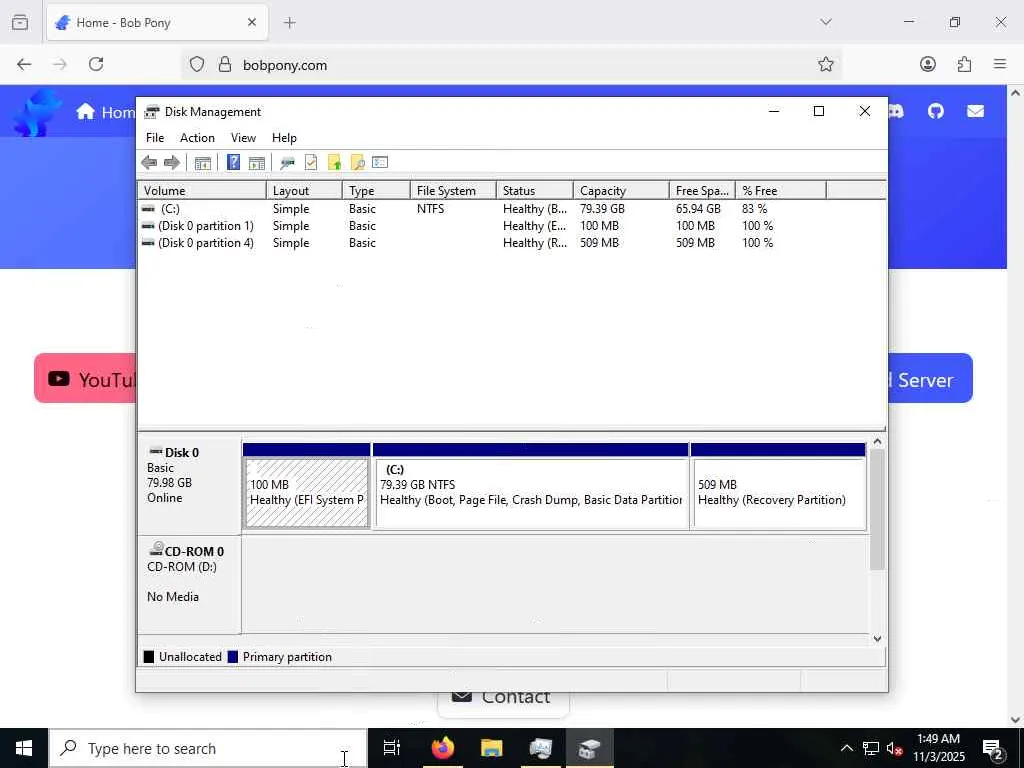Reload the bobpony.com page

tap(96, 65)
